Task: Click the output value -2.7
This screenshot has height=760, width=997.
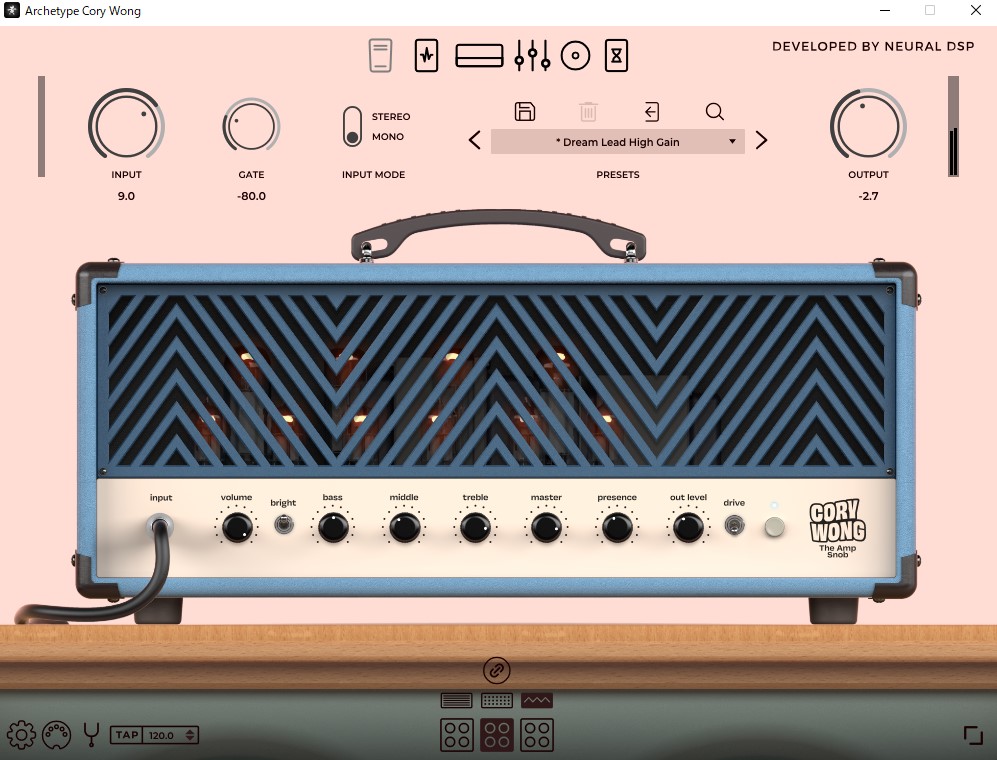Action: [x=868, y=196]
